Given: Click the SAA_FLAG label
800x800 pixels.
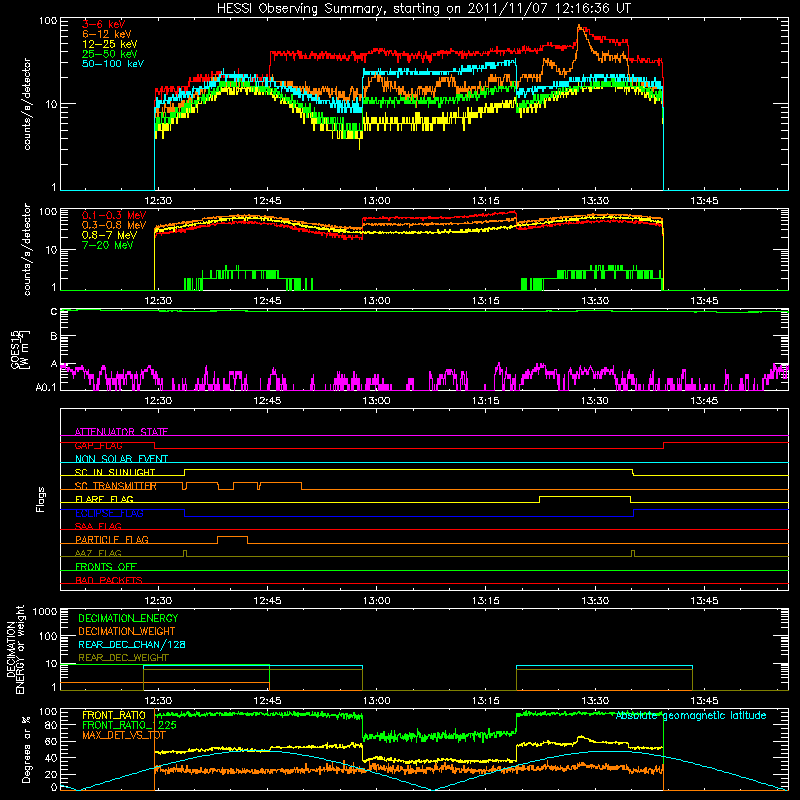Looking at the screenshot, I should pos(98,527).
